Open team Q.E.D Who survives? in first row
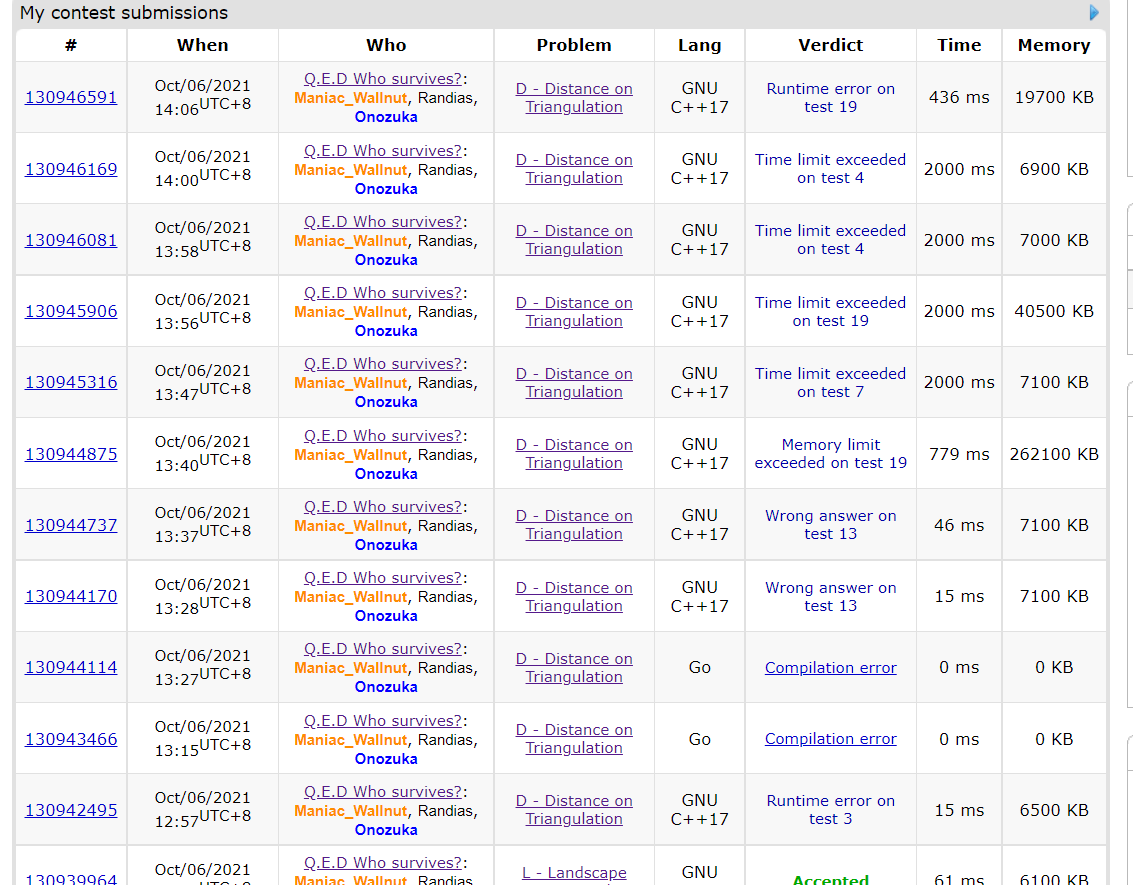 [383, 80]
